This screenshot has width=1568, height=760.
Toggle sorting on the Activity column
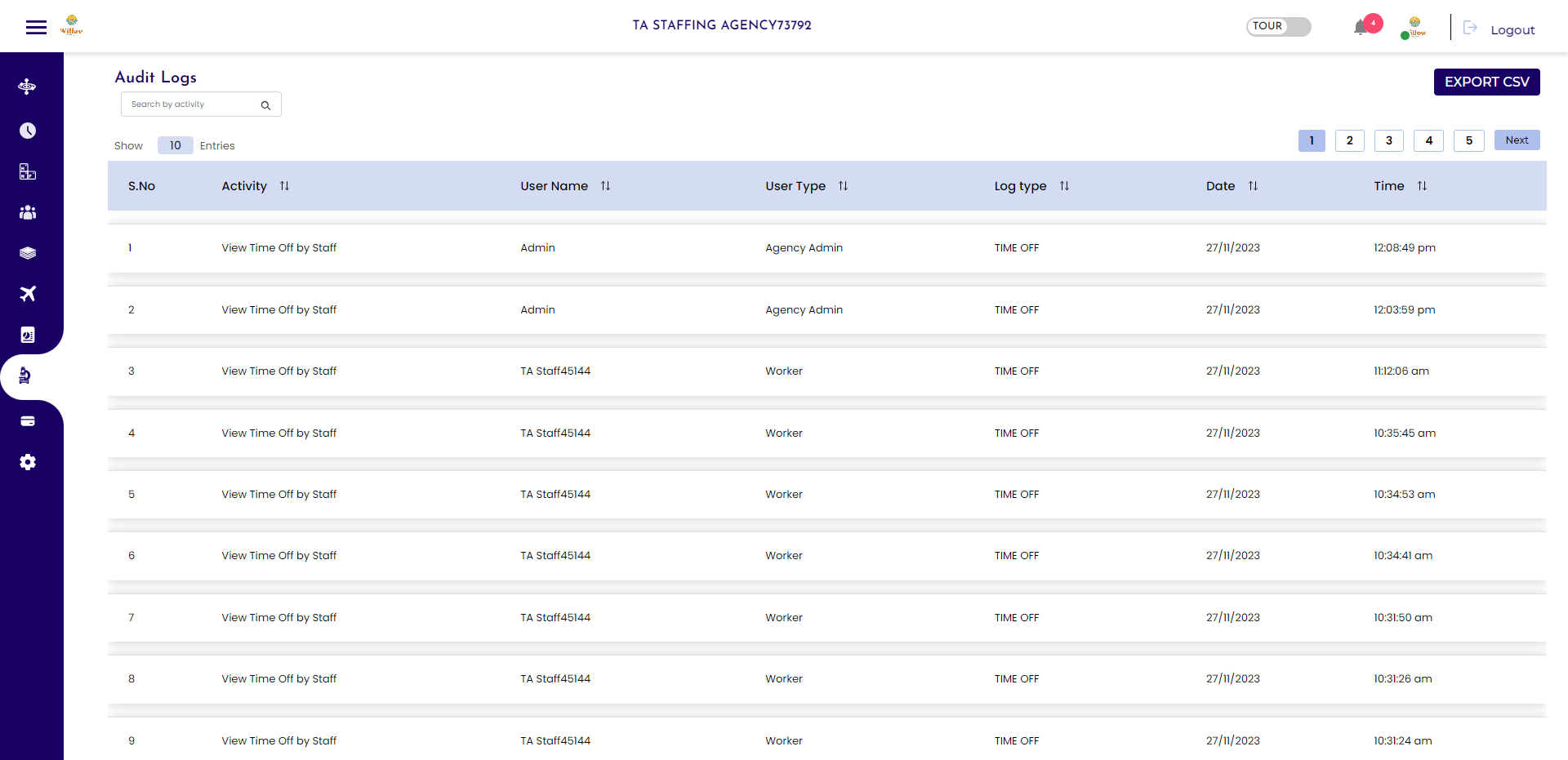coord(285,185)
